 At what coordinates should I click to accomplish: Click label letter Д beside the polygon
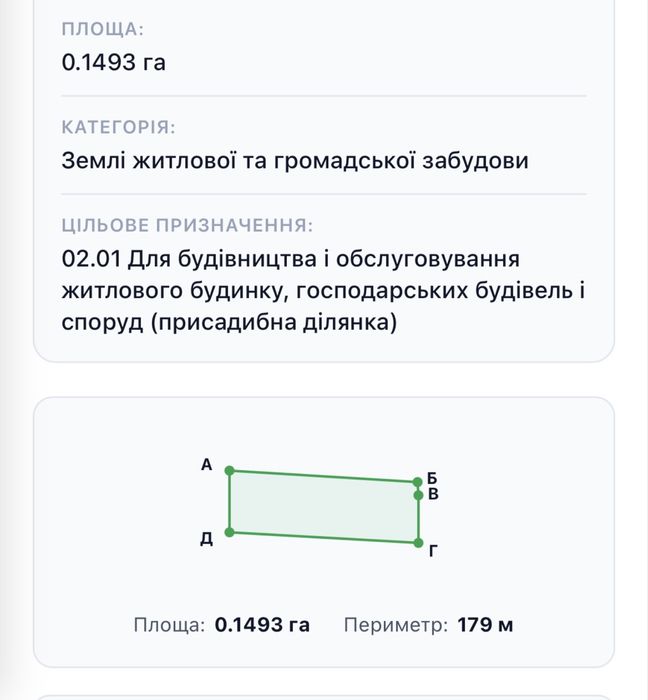[206, 538]
